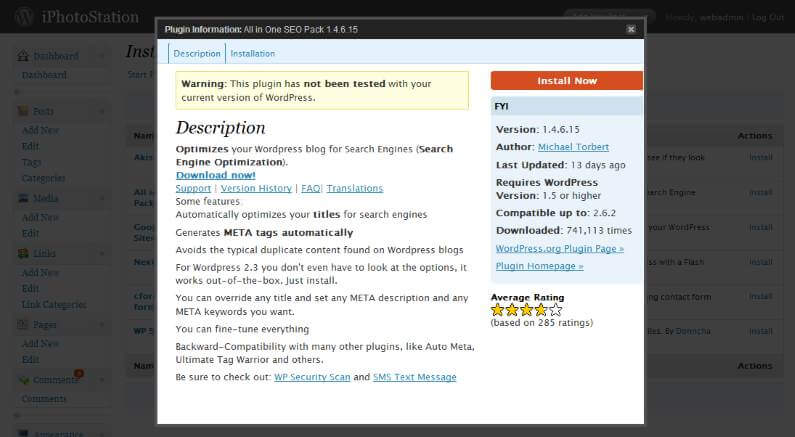
Task: Switch to the Installation tab
Action: click(252, 53)
